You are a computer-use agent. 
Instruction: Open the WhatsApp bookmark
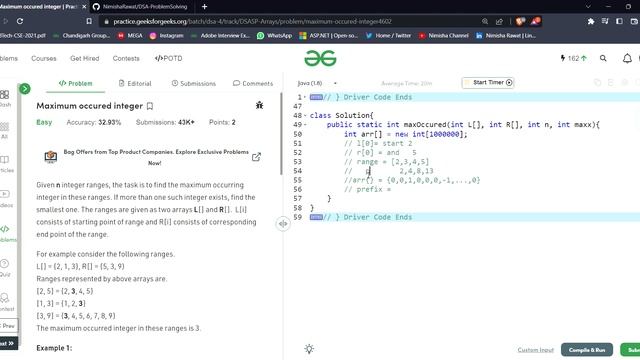click(275, 36)
